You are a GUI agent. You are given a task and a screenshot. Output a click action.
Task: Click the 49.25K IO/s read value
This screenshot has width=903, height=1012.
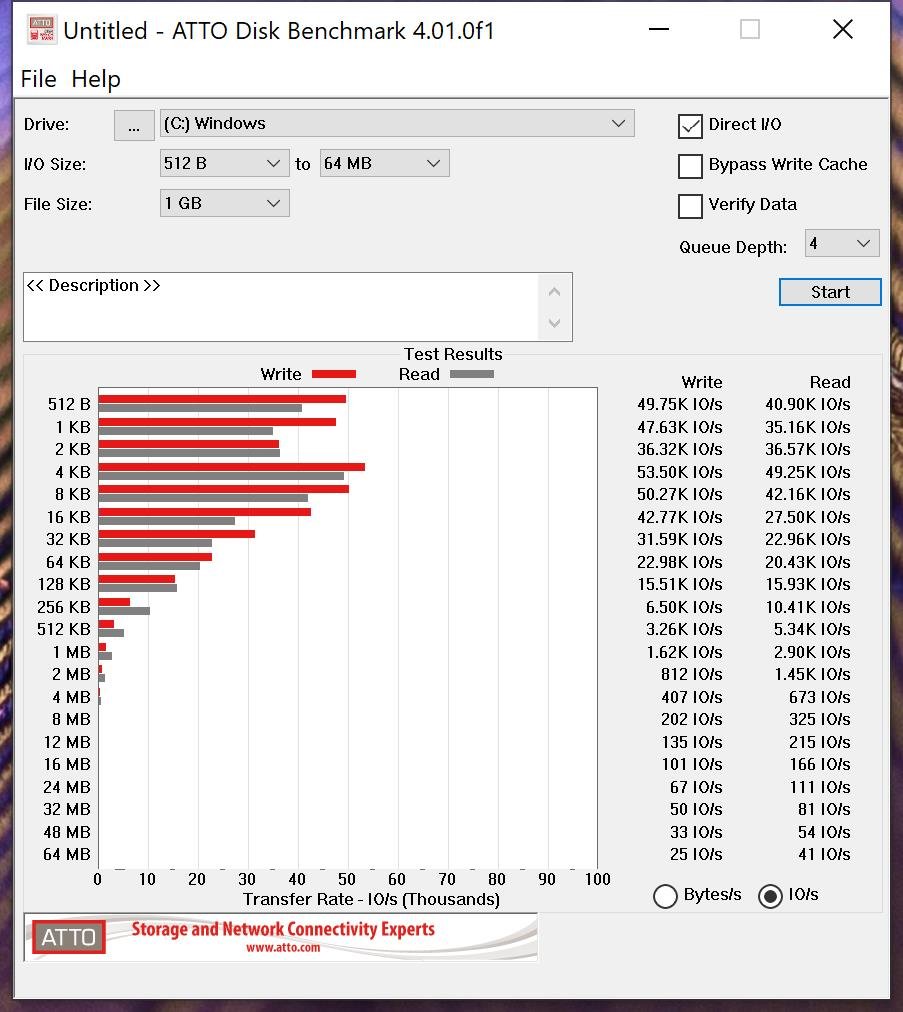(807, 472)
